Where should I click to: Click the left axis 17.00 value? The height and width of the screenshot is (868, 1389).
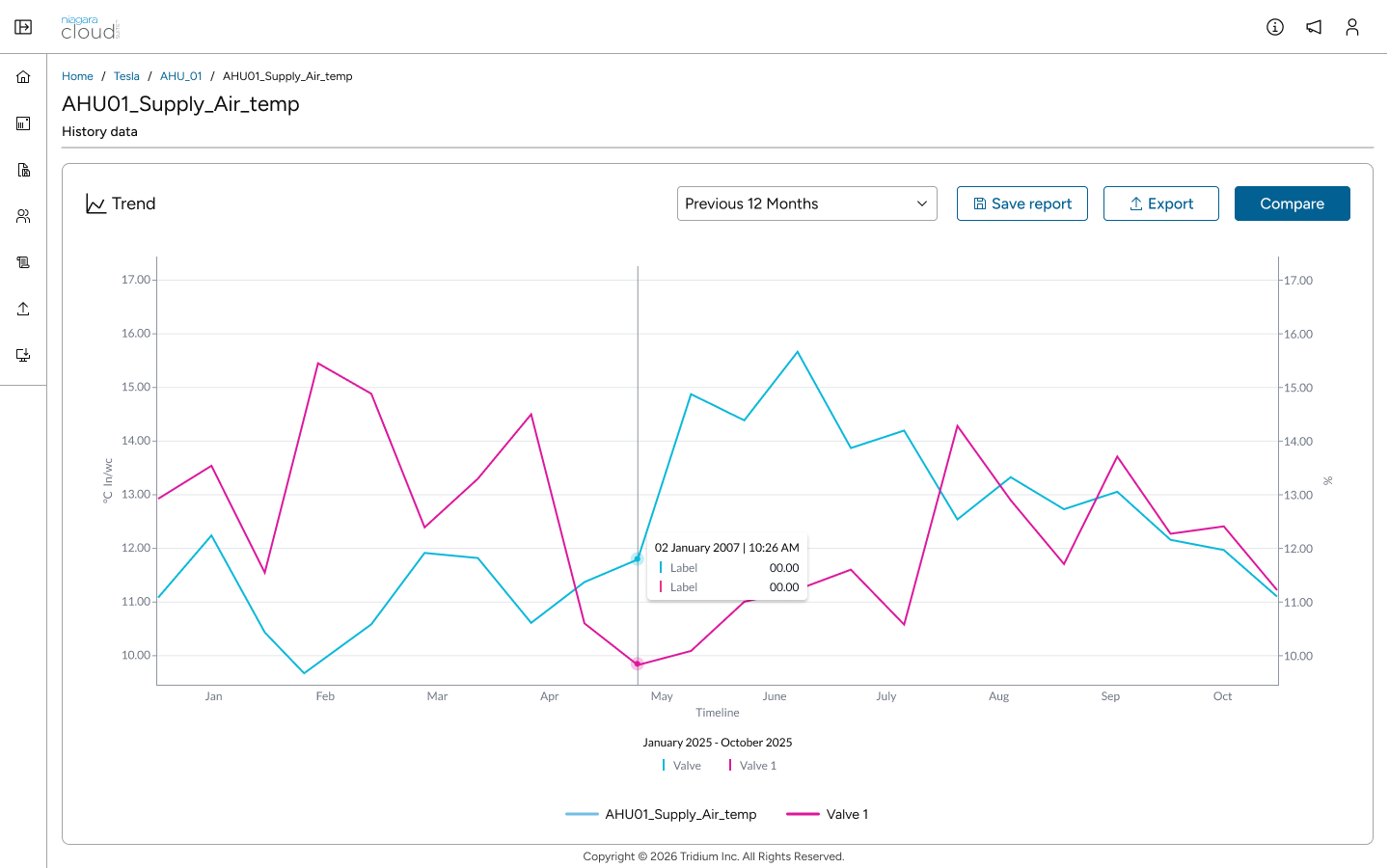(x=136, y=280)
